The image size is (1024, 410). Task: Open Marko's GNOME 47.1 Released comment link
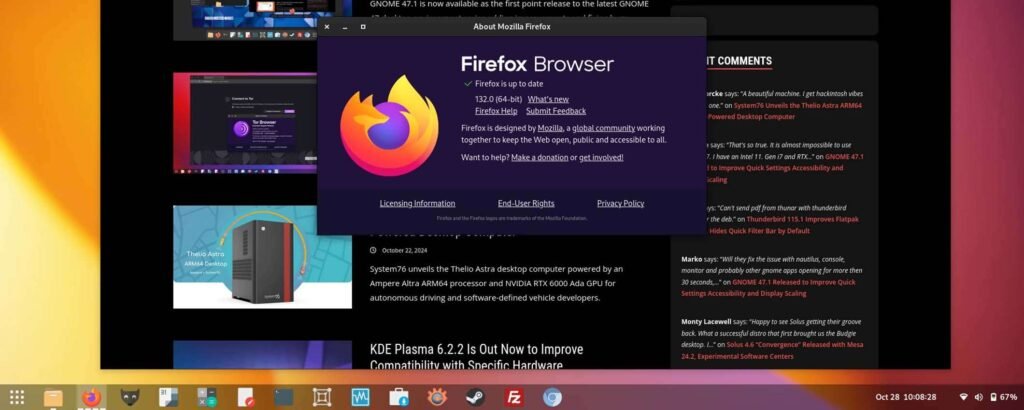click(769, 288)
